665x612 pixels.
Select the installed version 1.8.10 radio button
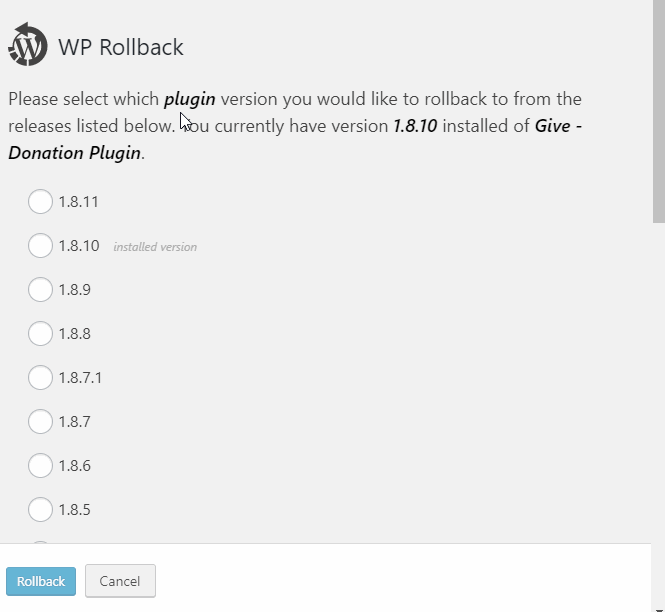[x=40, y=246]
